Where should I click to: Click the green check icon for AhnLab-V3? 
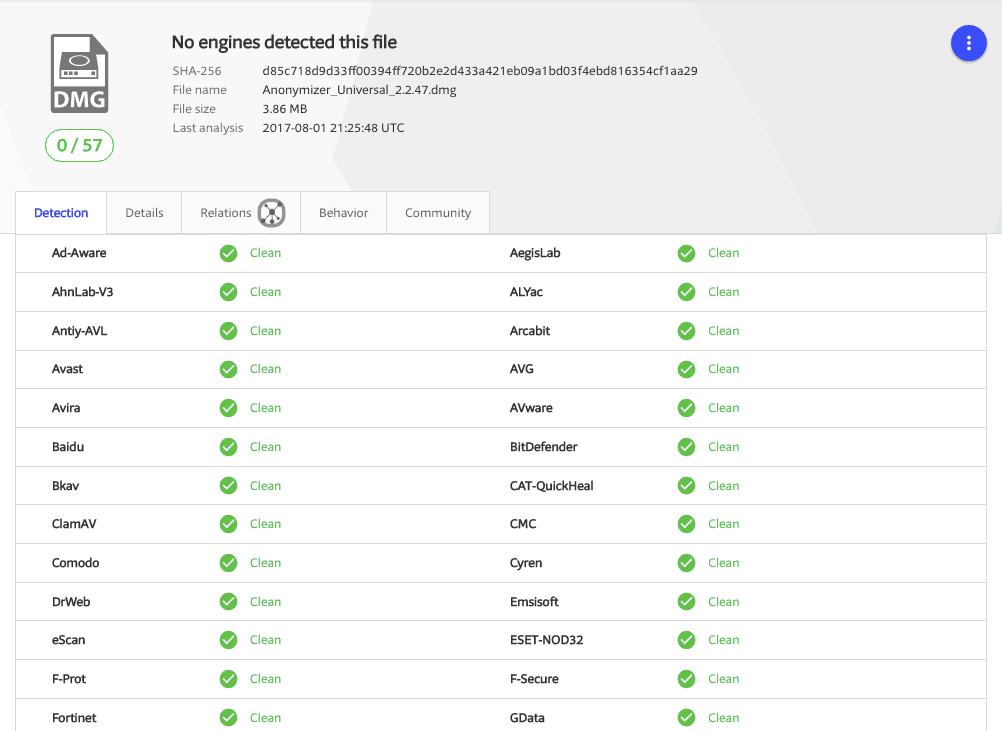228,293
